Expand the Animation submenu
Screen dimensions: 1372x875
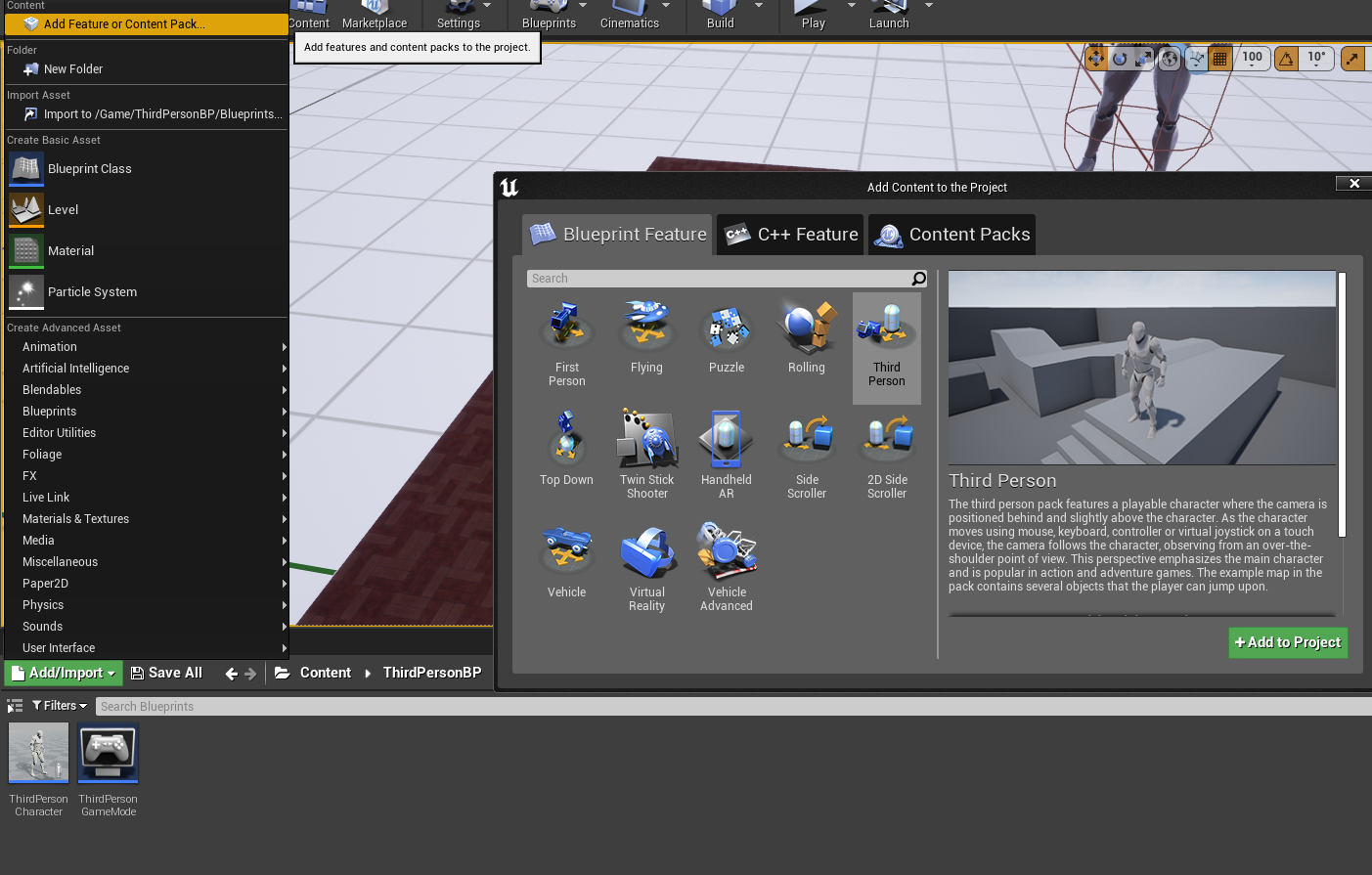tap(147, 347)
